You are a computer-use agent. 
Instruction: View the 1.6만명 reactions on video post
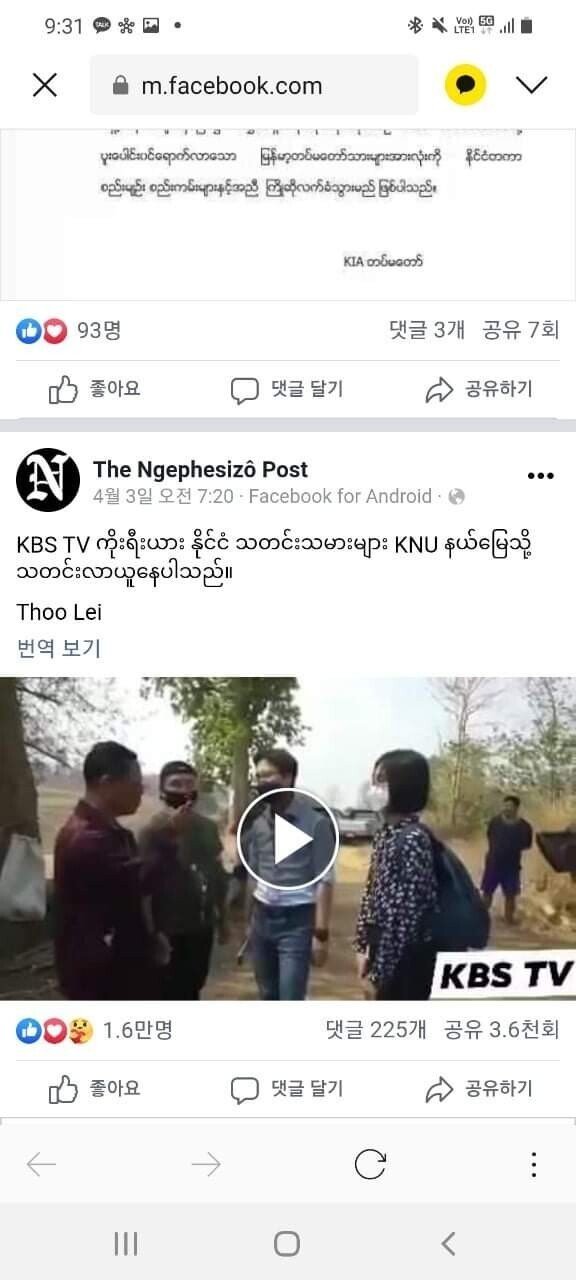(94, 1029)
